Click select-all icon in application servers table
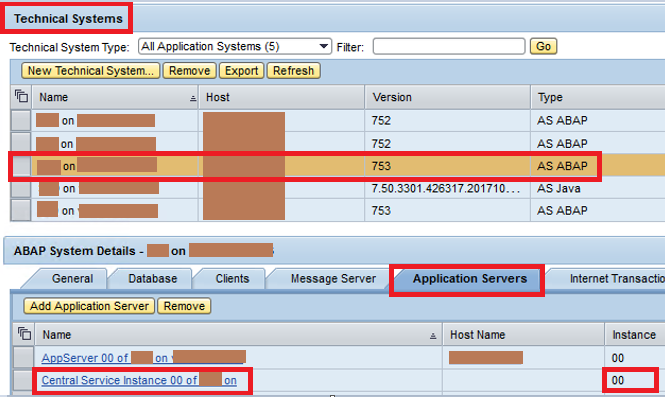Screen dimensions: 665x397 click(24, 334)
